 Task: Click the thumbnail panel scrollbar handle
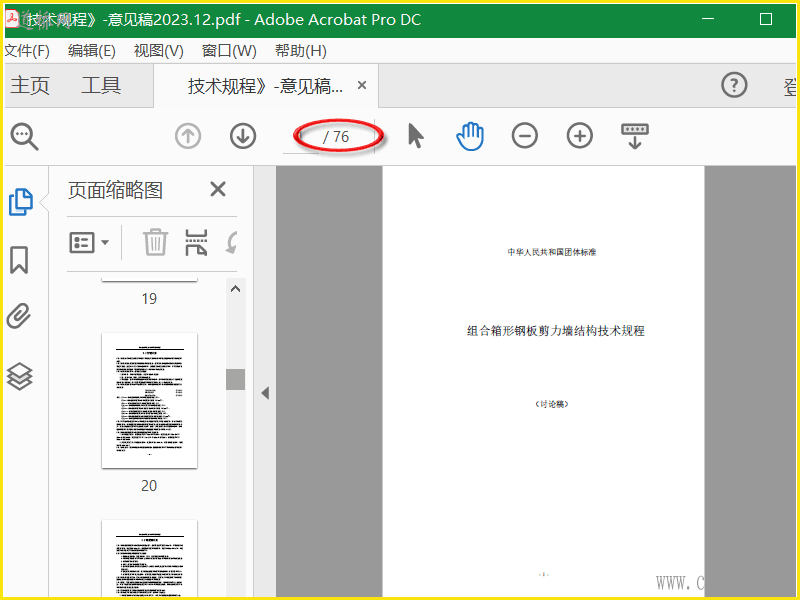pyautogui.click(x=235, y=379)
